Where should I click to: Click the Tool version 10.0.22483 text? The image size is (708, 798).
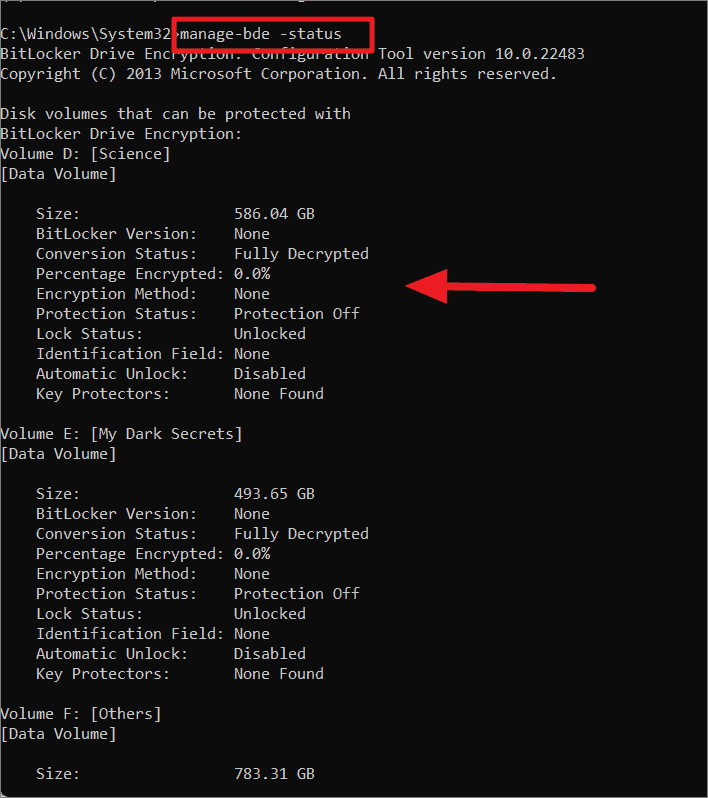point(482,54)
